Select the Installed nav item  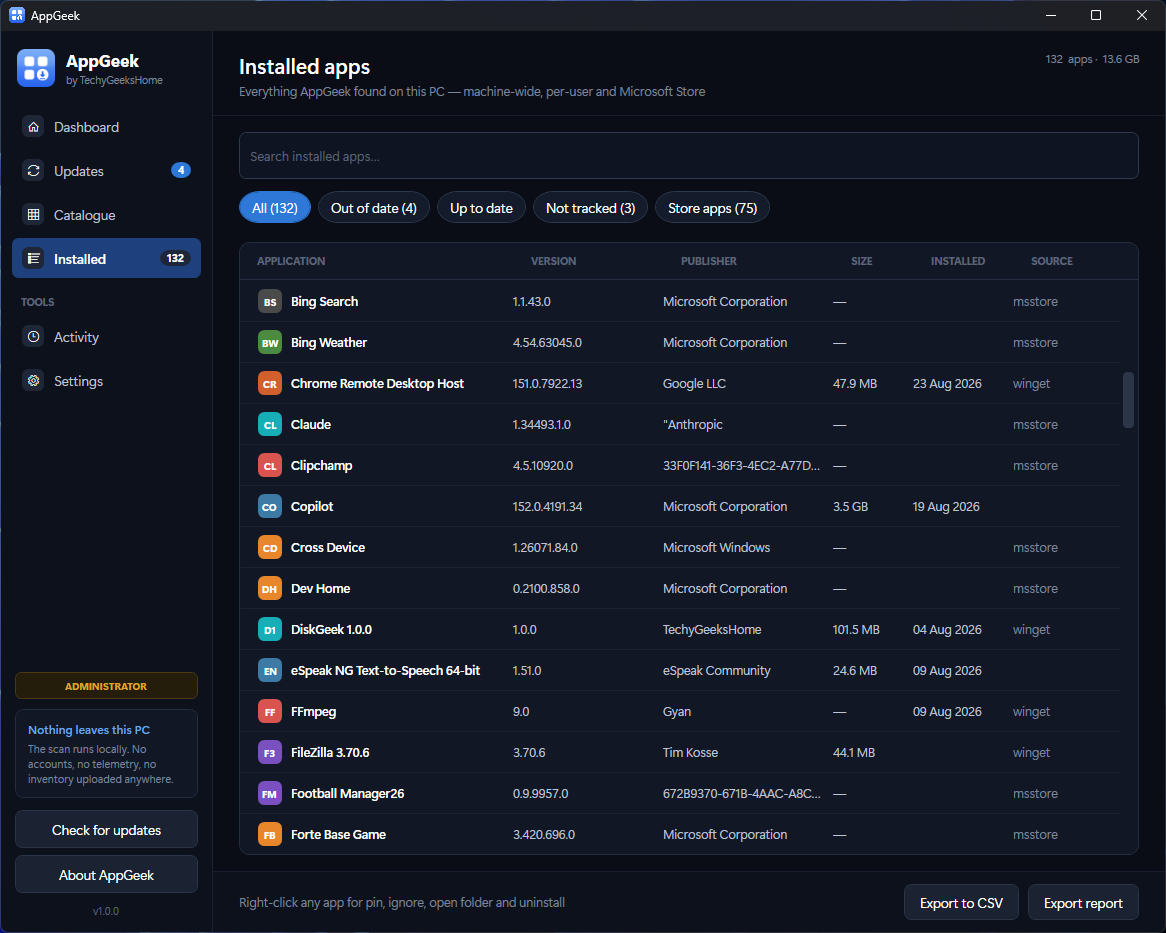pos(106,258)
